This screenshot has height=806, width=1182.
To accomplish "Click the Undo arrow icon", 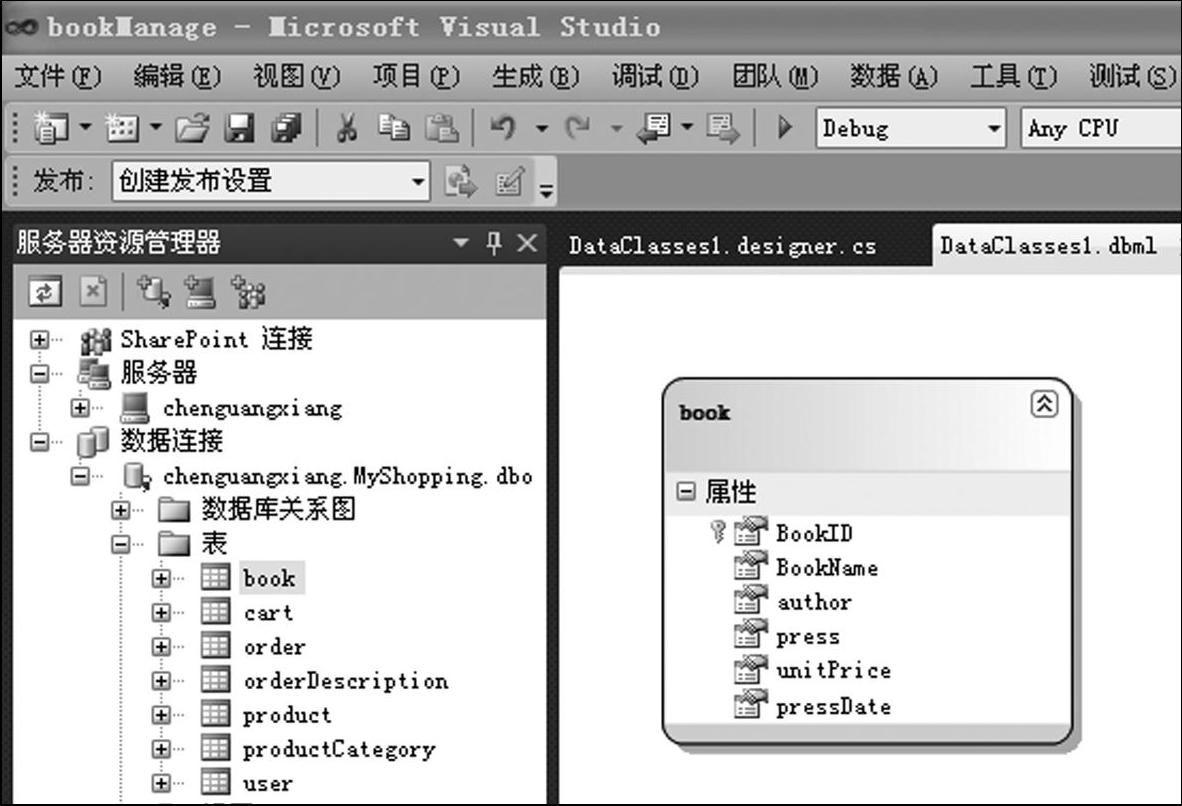I will point(503,127).
